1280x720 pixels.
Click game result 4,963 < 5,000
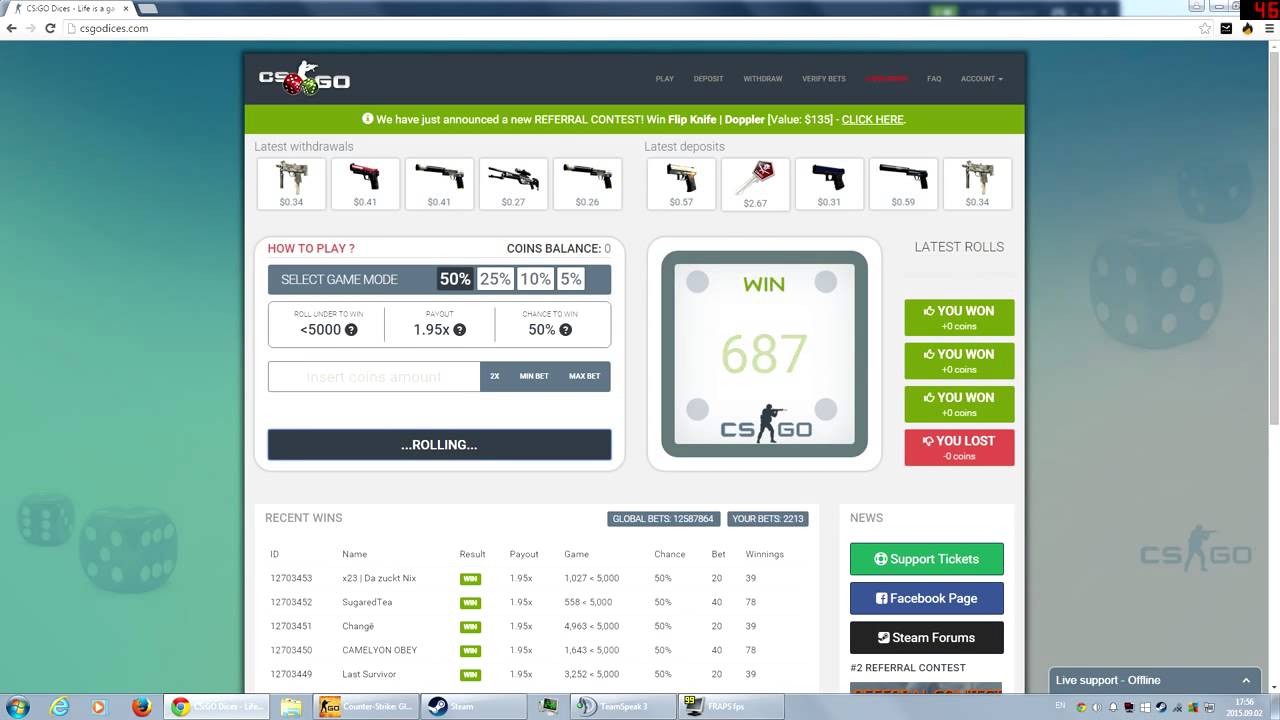(591, 626)
